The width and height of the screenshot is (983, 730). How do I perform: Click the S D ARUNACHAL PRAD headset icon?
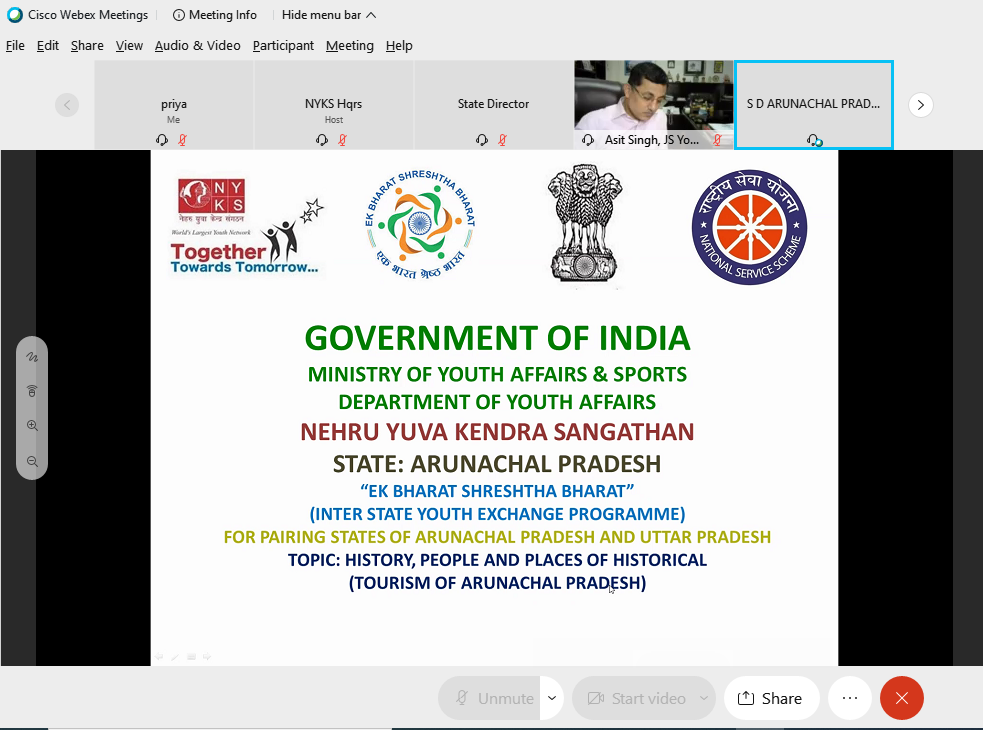pos(814,140)
